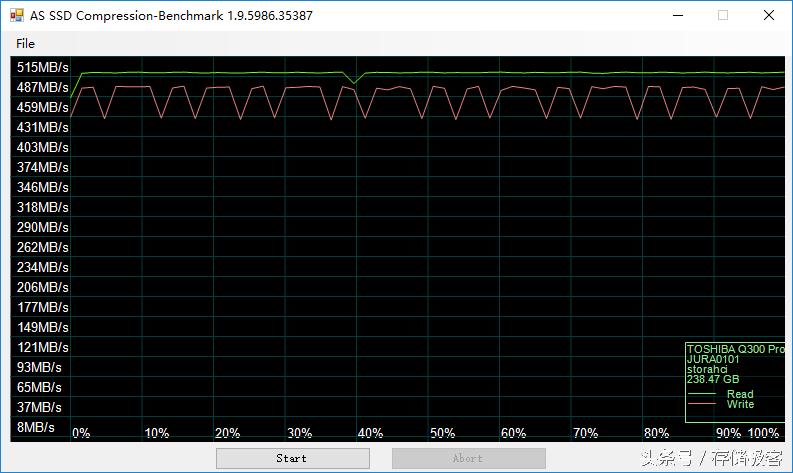Viewport: 793px width, 473px height.
Task: Click the disabled maximize window button
Action: point(723,15)
